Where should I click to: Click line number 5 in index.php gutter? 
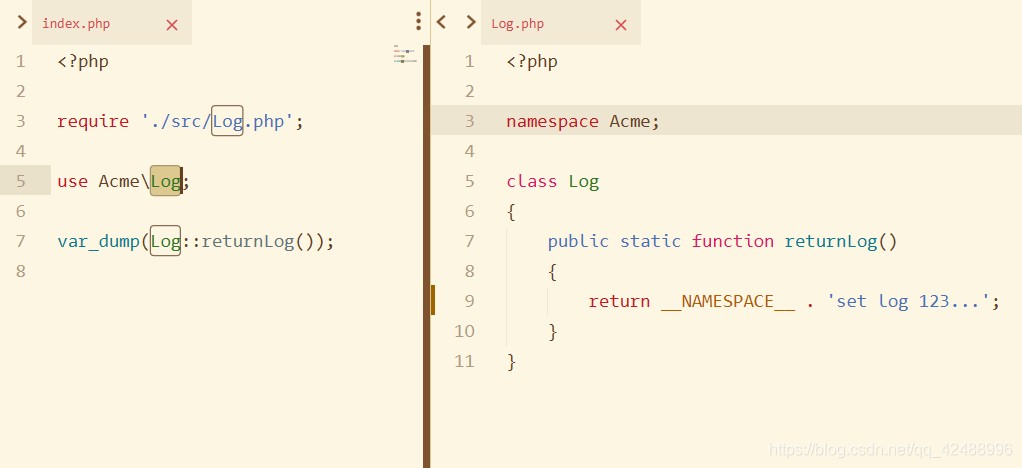pos(21,181)
